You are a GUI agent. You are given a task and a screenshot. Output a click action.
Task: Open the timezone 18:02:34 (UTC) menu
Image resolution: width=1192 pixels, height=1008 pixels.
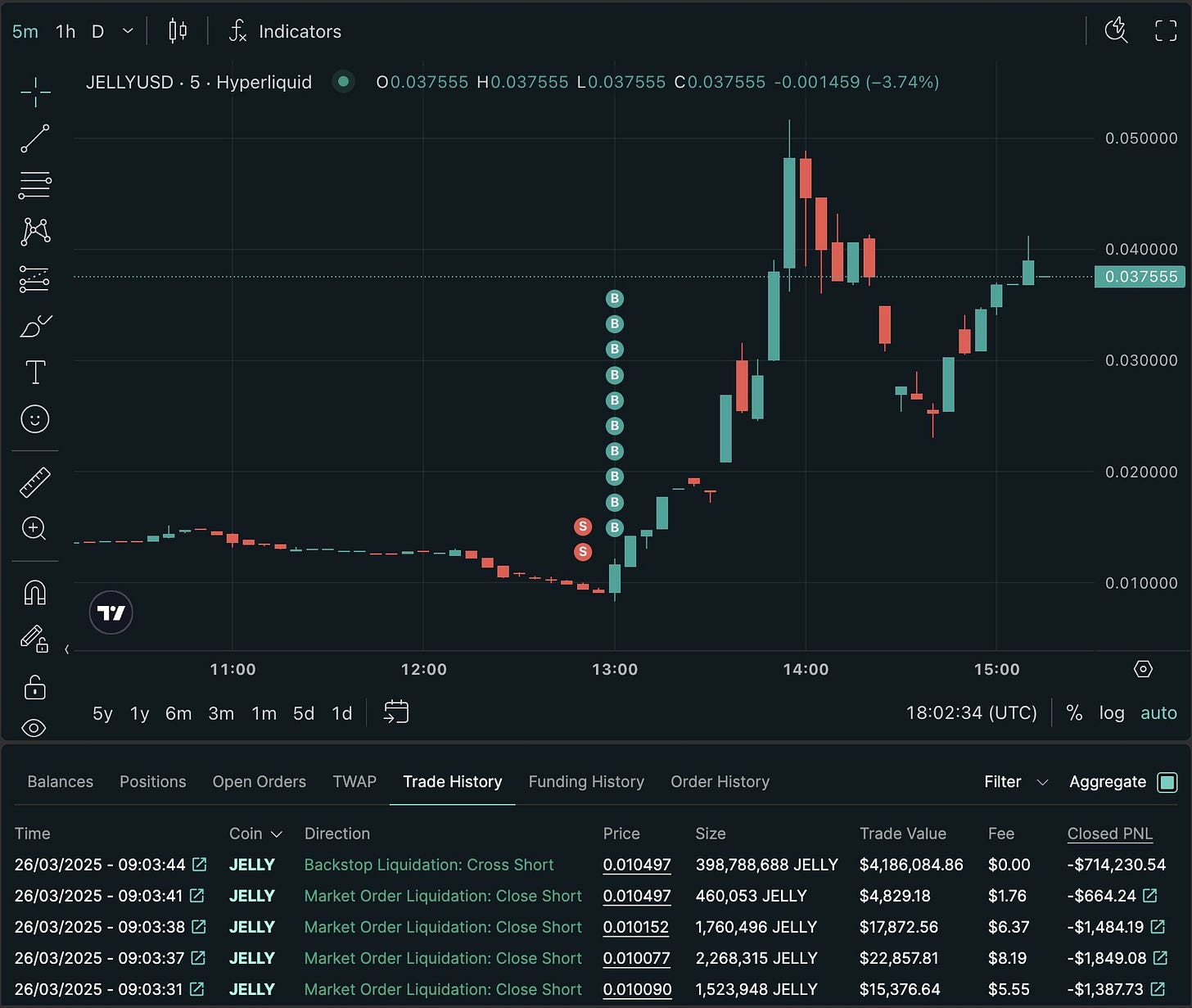click(x=971, y=712)
